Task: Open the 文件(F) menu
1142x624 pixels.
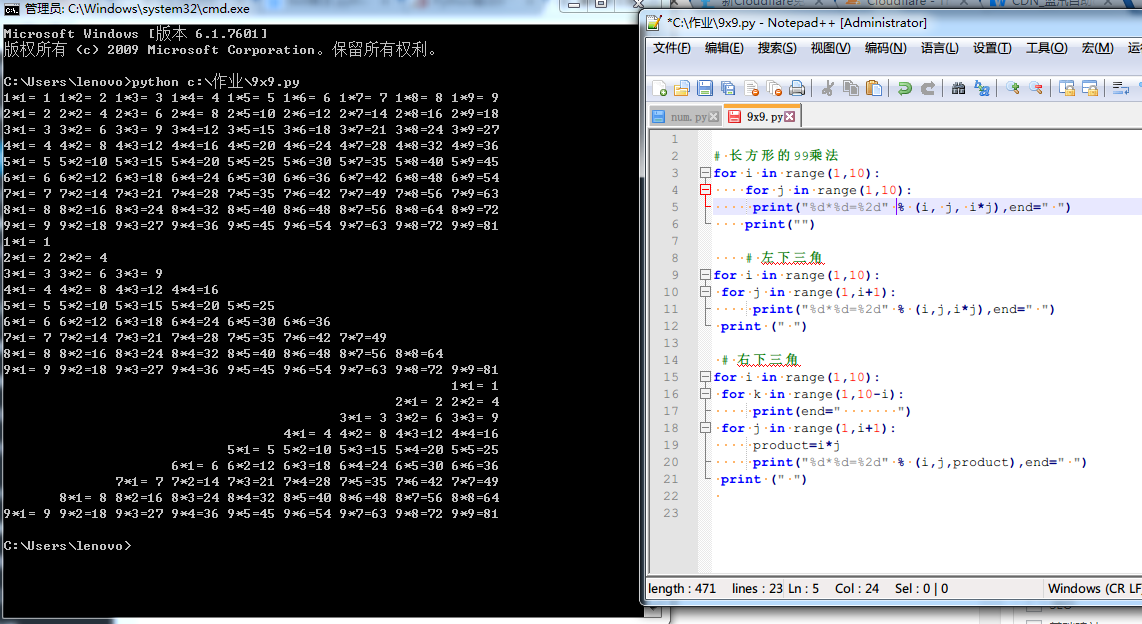Action: pyautogui.click(x=672, y=48)
